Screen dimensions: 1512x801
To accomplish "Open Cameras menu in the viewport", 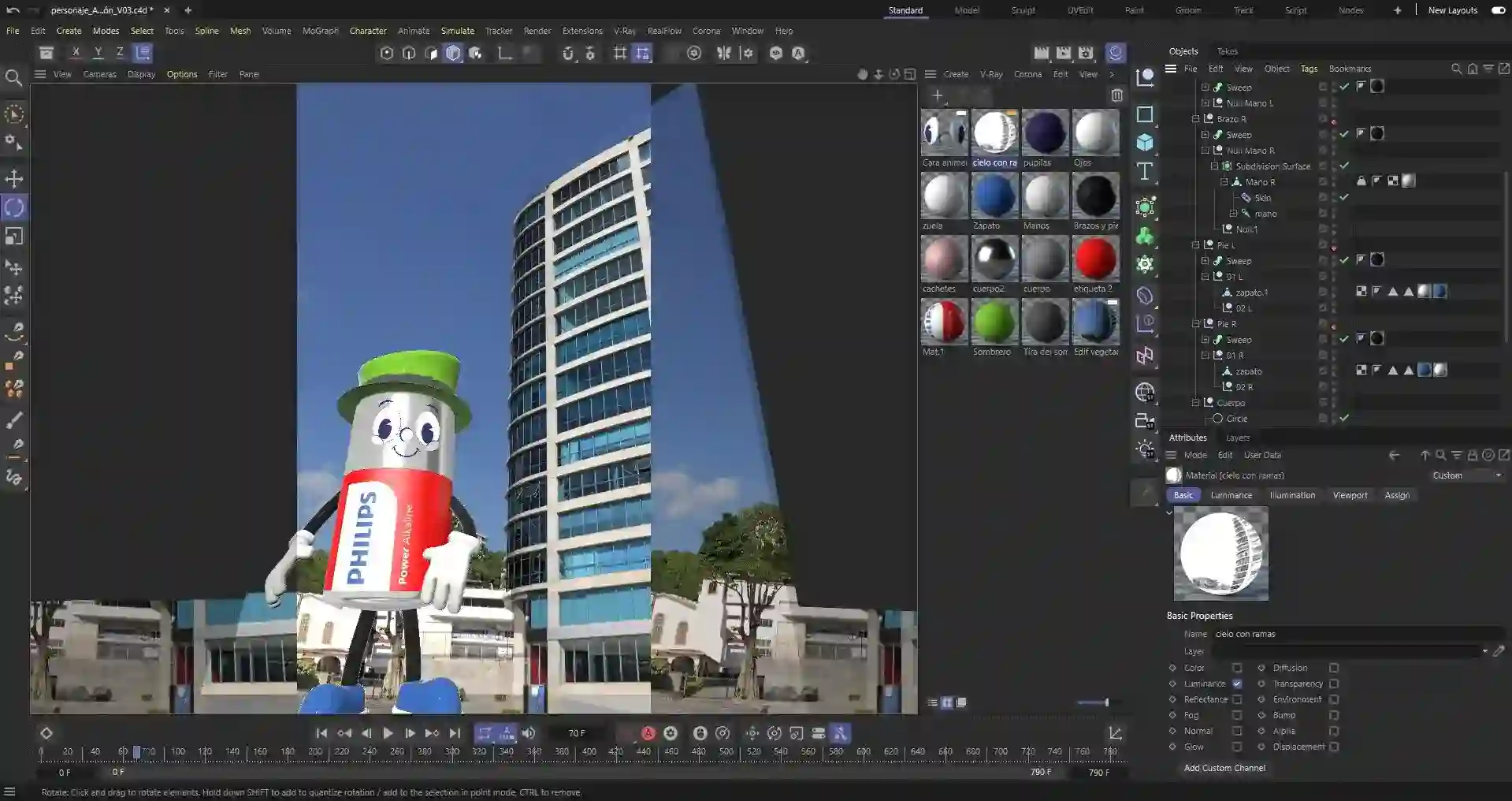I will pos(99,74).
